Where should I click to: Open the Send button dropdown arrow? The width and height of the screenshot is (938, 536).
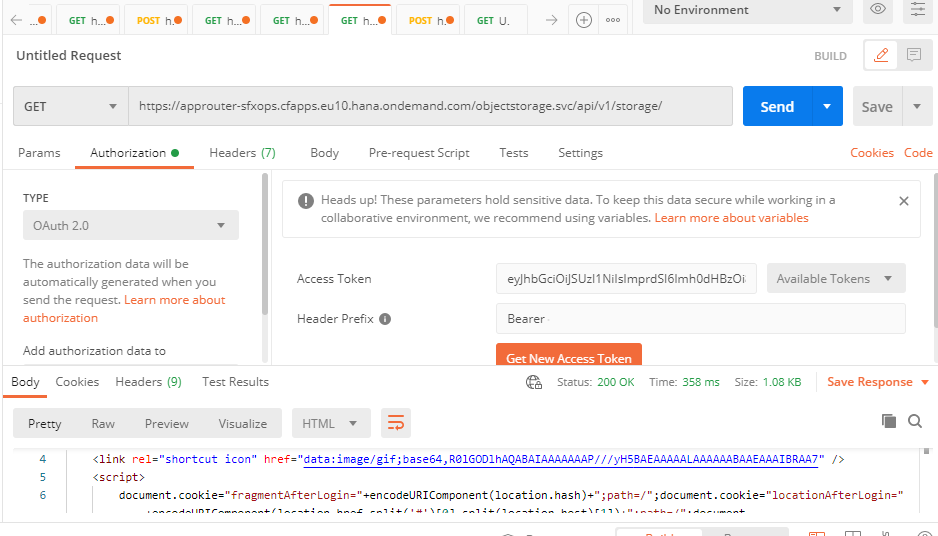point(827,106)
